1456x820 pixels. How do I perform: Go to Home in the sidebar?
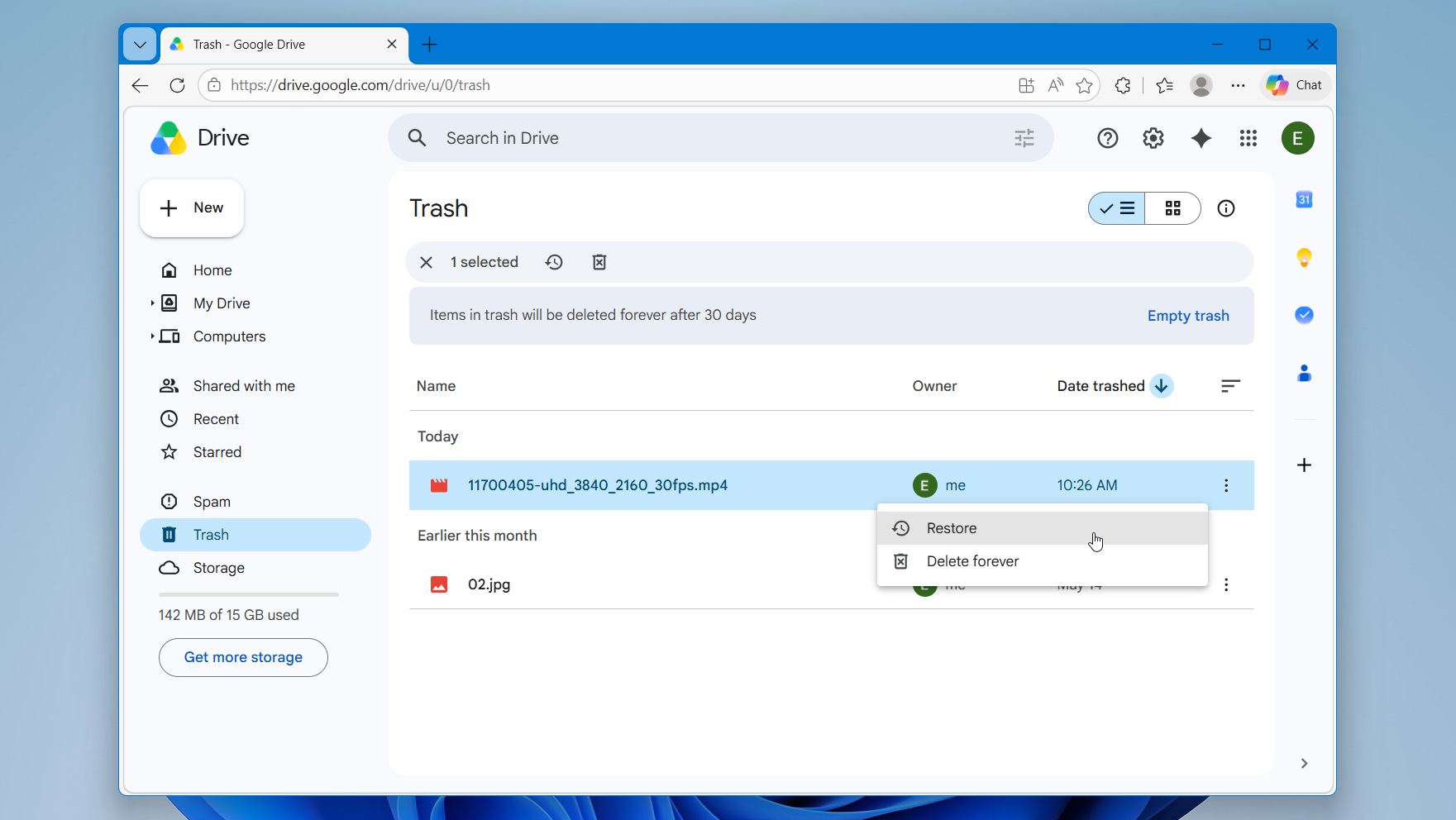255,270
